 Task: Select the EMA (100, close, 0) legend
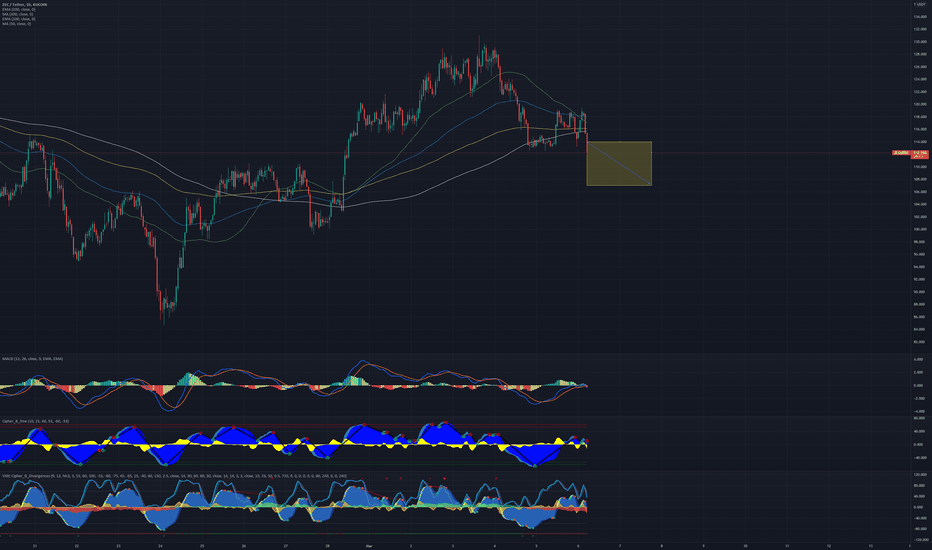18,19
